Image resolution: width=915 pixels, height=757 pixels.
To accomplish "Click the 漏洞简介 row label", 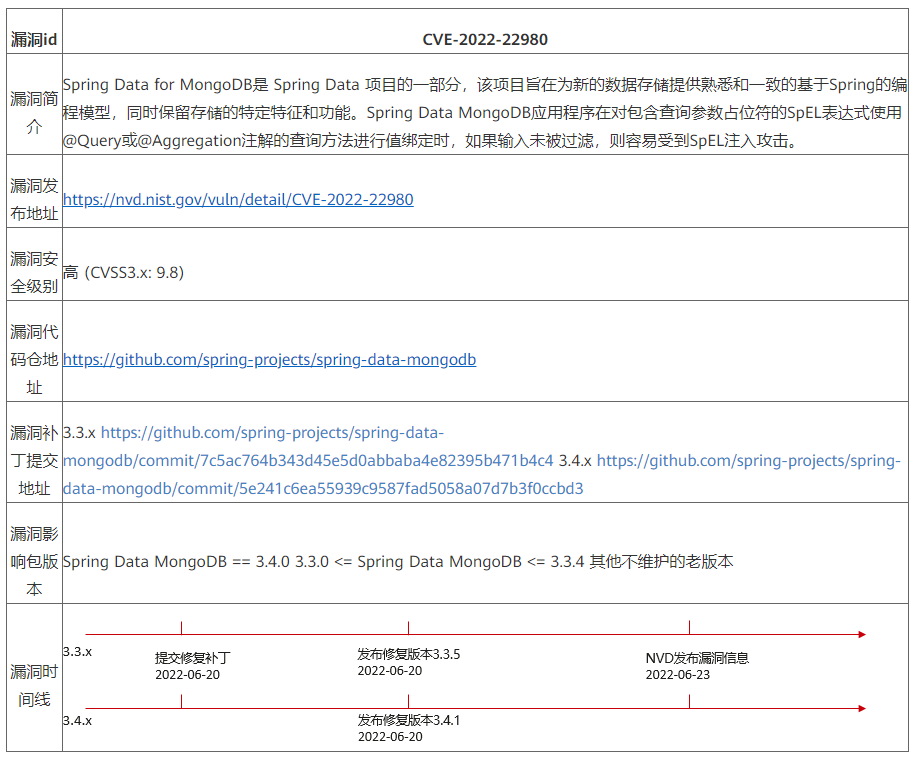I will tap(34, 112).
